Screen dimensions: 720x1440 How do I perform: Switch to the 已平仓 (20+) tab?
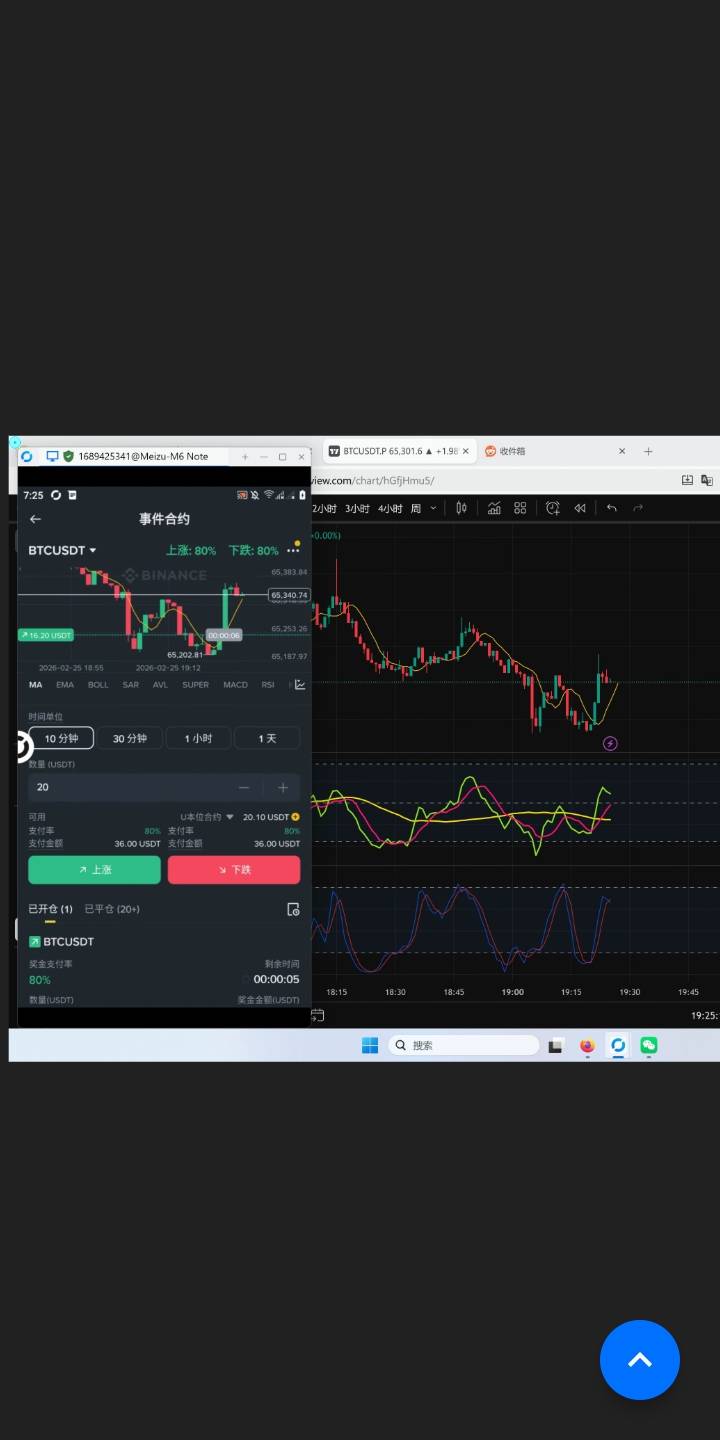[x=112, y=909]
